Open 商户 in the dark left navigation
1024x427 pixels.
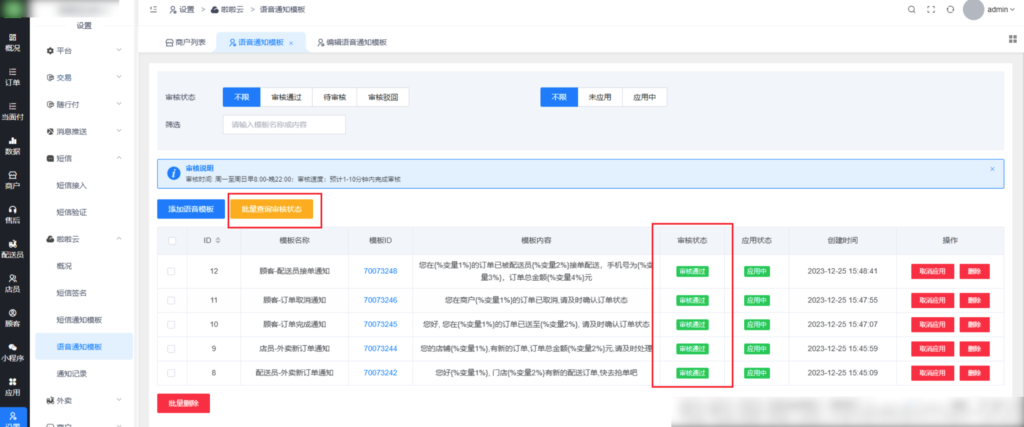click(x=13, y=180)
